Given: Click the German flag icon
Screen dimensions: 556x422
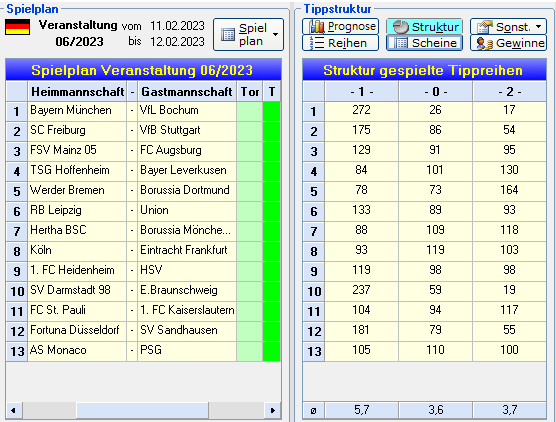Looking at the screenshot, I should (x=17, y=27).
